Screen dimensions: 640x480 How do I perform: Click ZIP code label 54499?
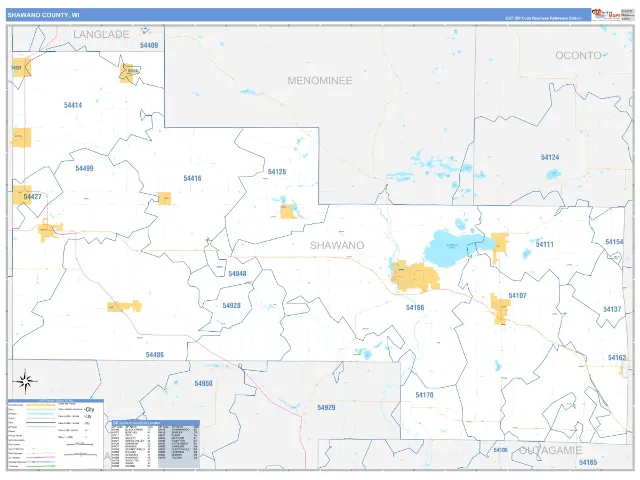[84, 168]
